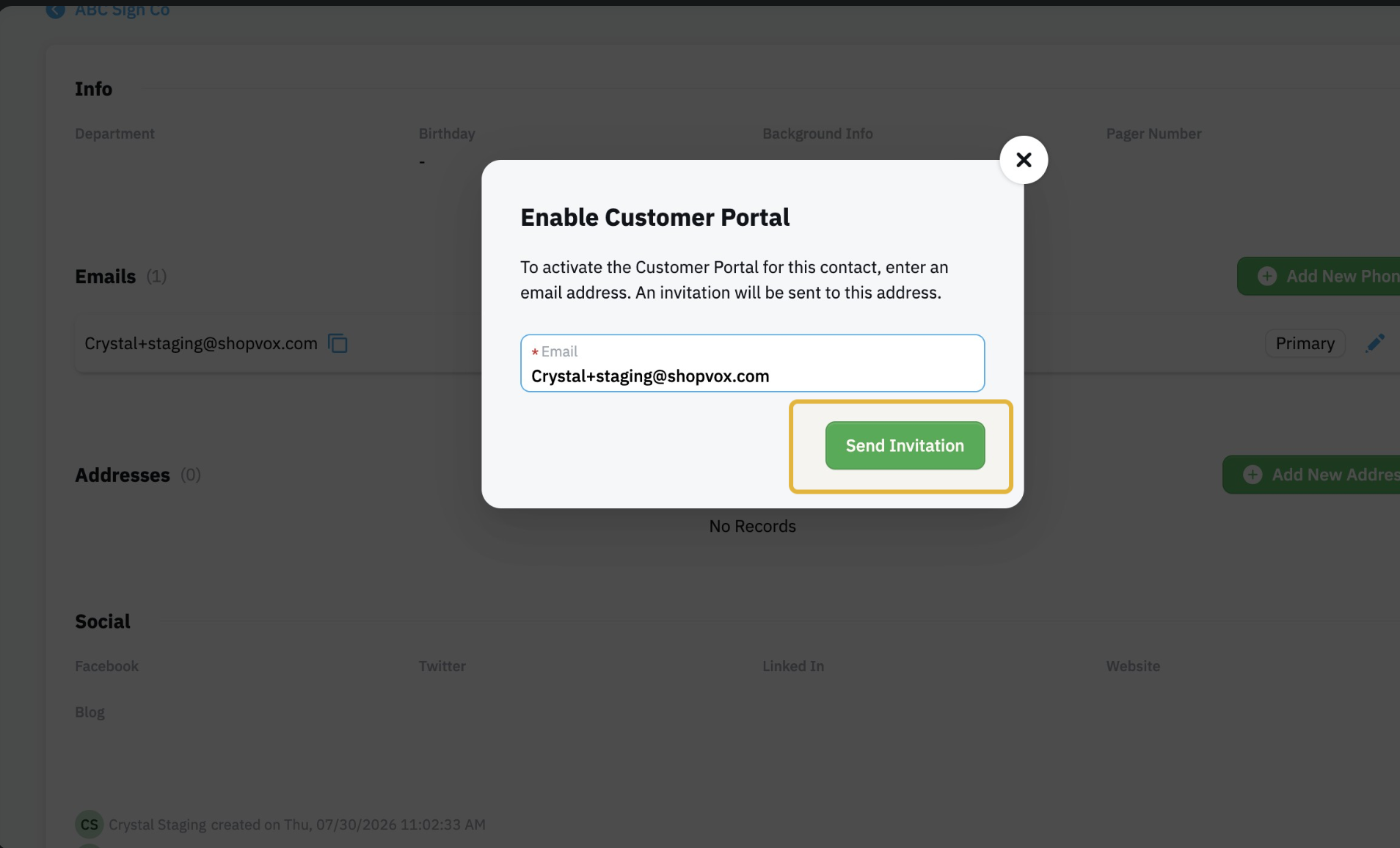
Task: Select the Primary badge on email row
Action: point(1305,343)
